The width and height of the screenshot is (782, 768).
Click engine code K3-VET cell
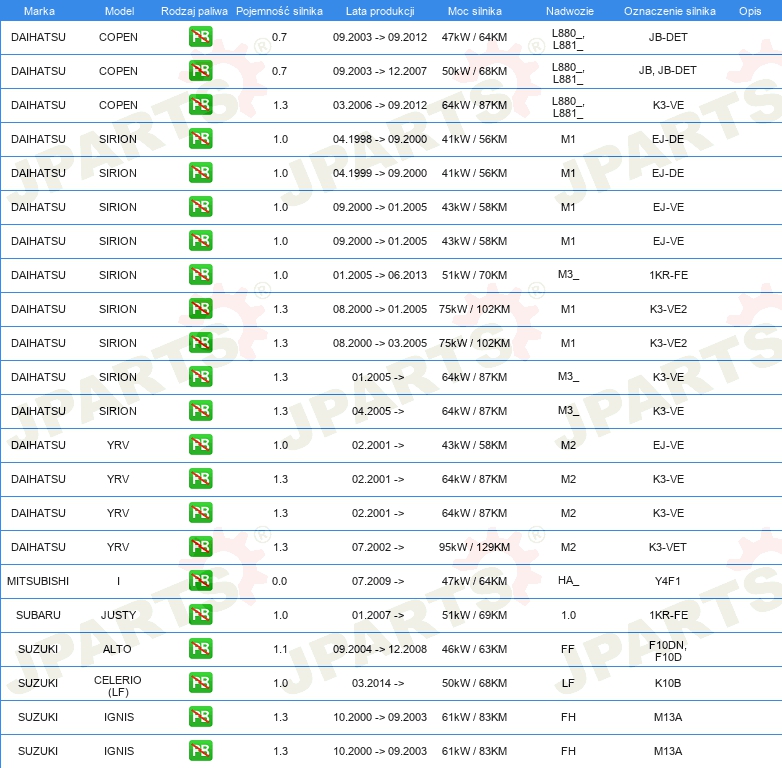[668, 547]
